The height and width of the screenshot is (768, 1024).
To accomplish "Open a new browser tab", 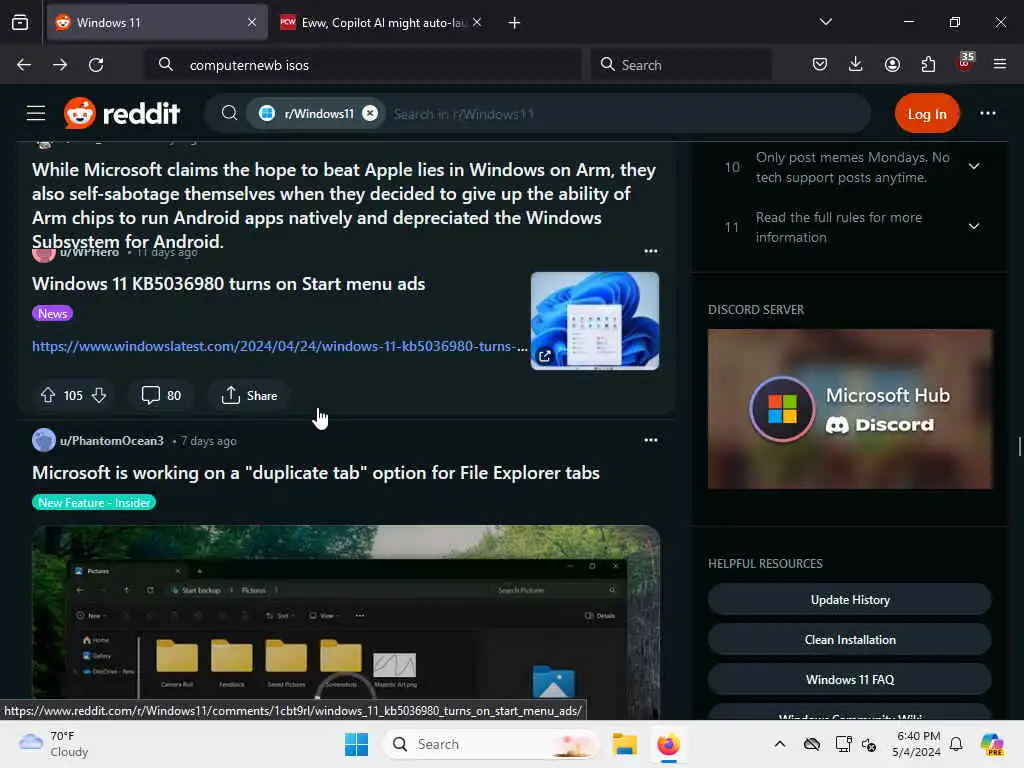I will [x=514, y=22].
